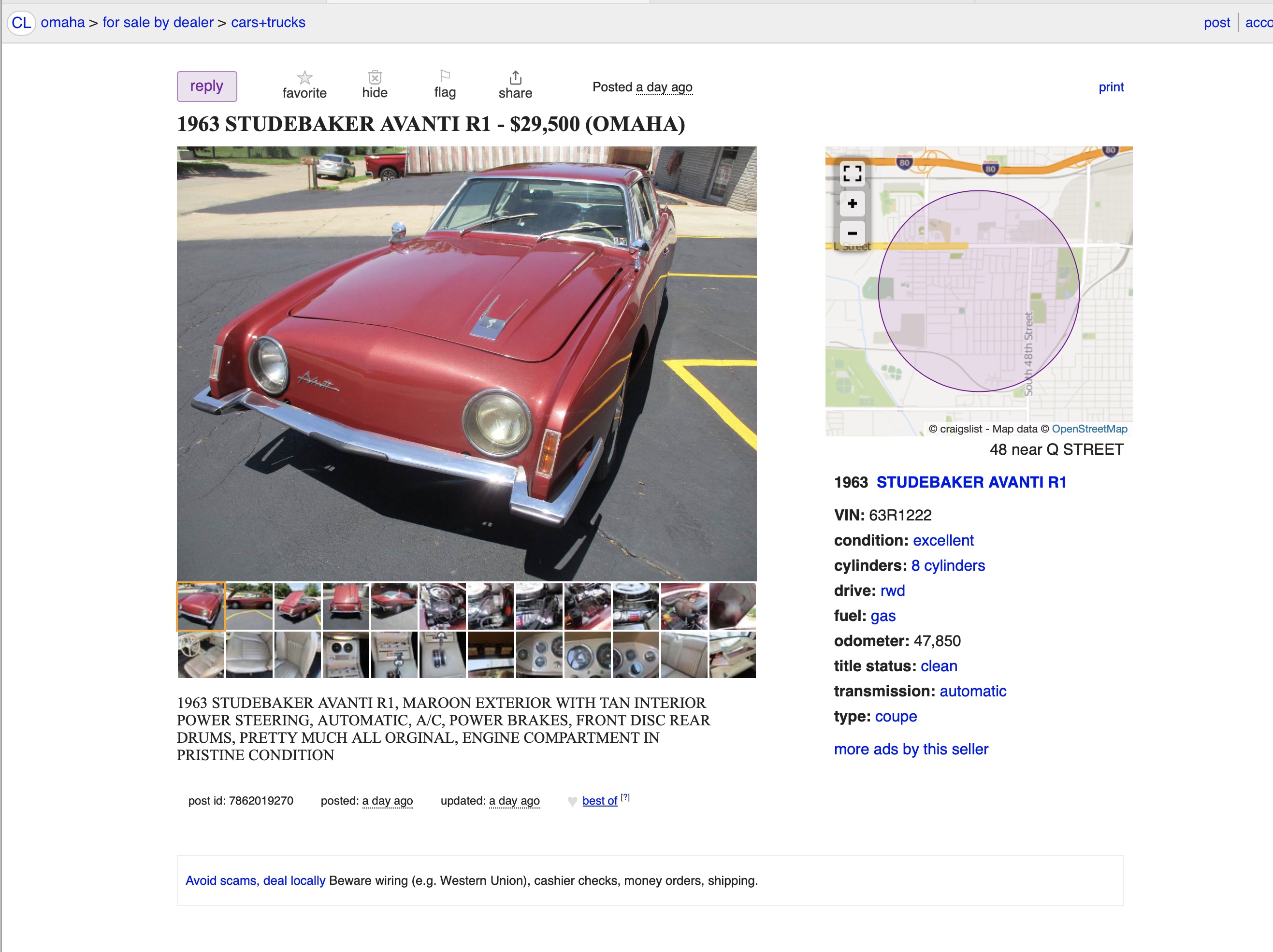The height and width of the screenshot is (952, 1273).
Task: Click the post id 7862019270 text
Action: [241, 801]
